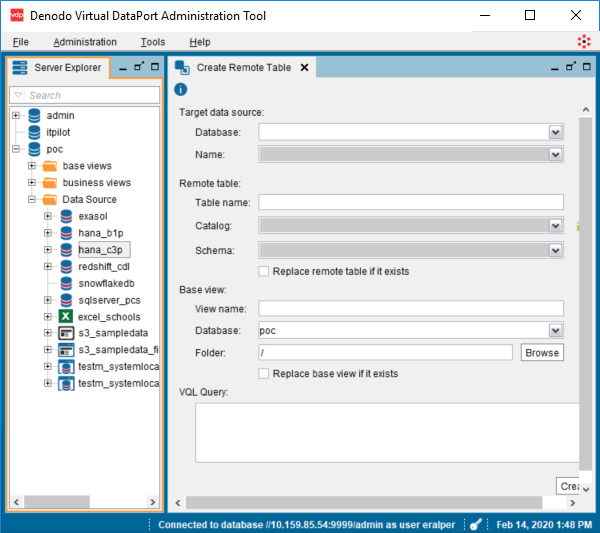Click the snowflakedb data source icon
The image size is (600, 533).
[66, 284]
